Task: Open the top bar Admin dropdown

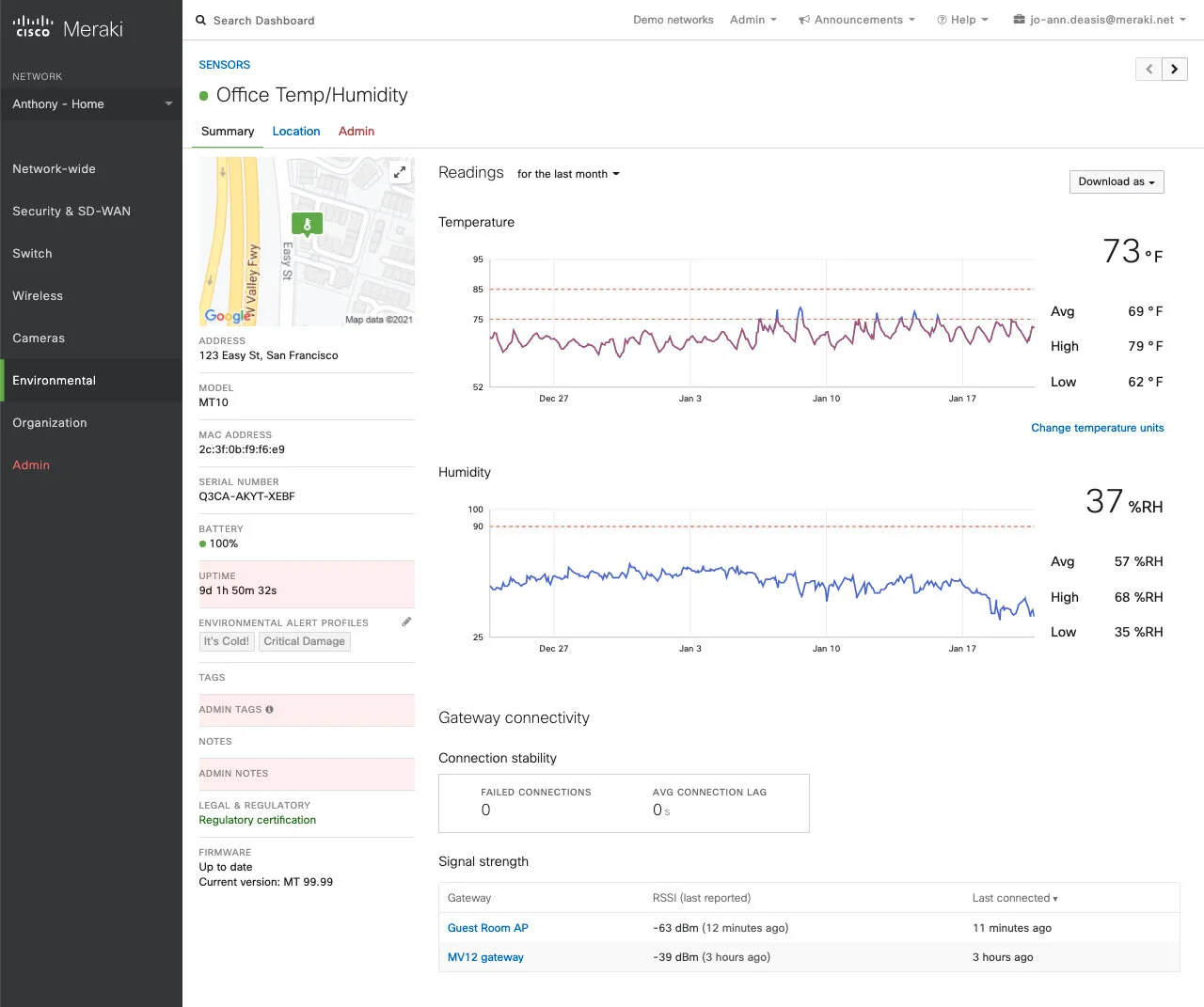Action: tap(753, 20)
